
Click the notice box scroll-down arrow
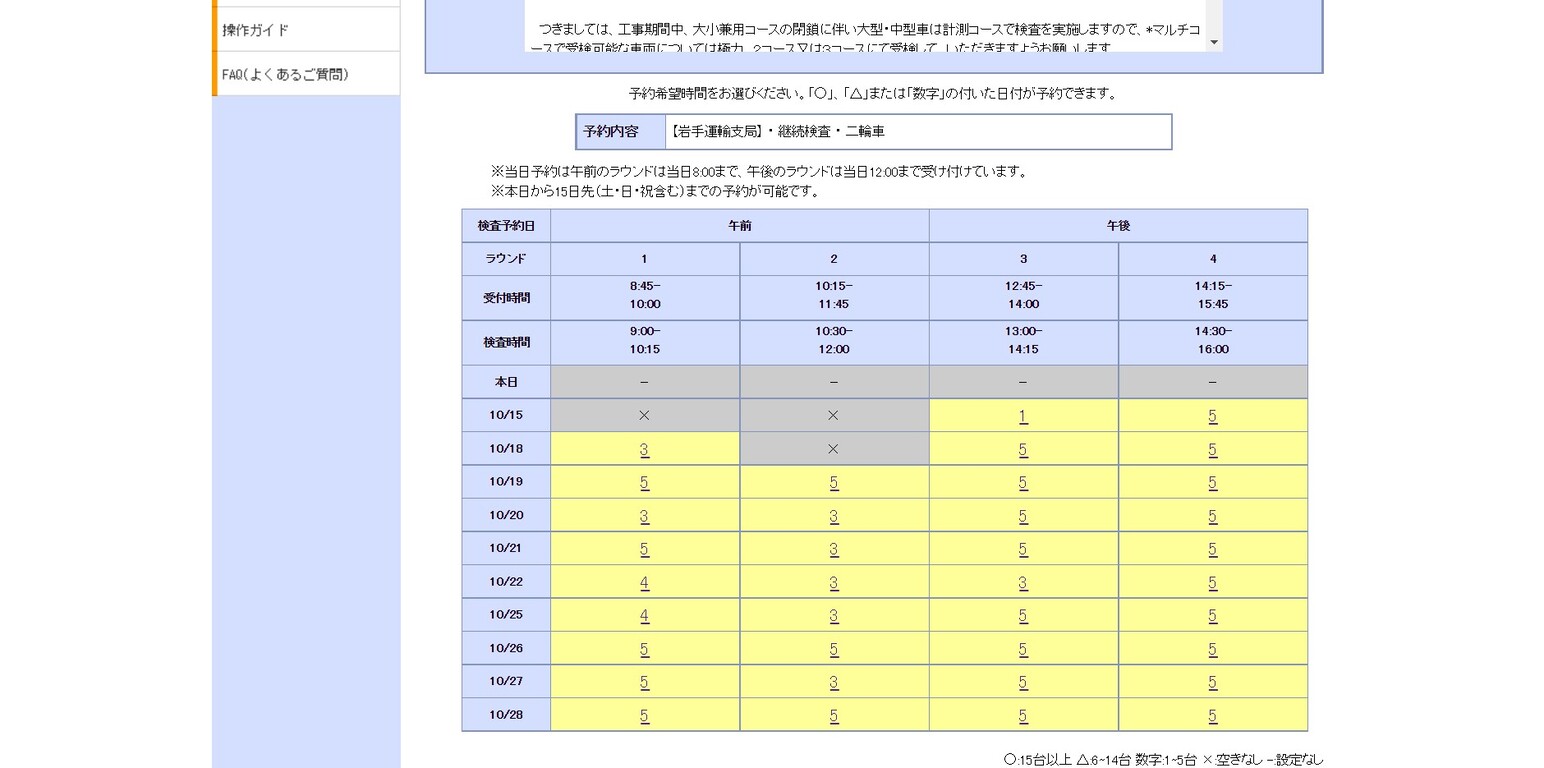pos(1214,42)
